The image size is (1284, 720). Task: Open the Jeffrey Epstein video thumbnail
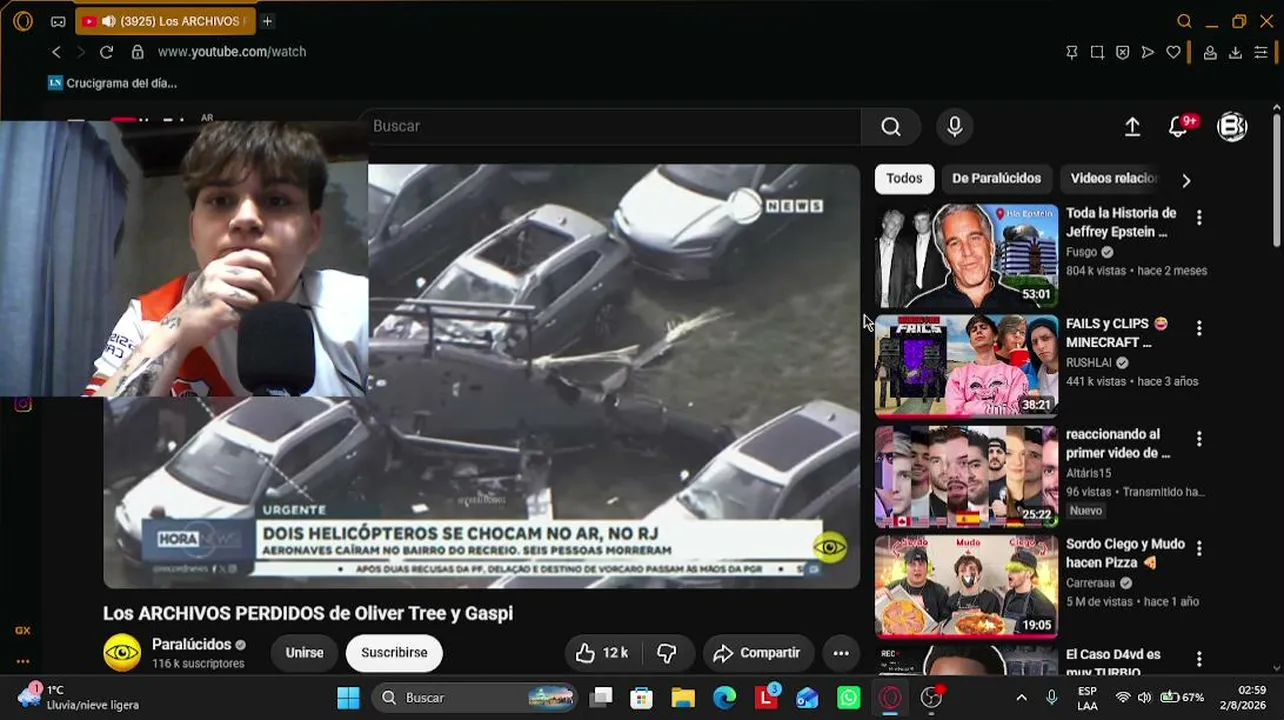[x=966, y=255]
